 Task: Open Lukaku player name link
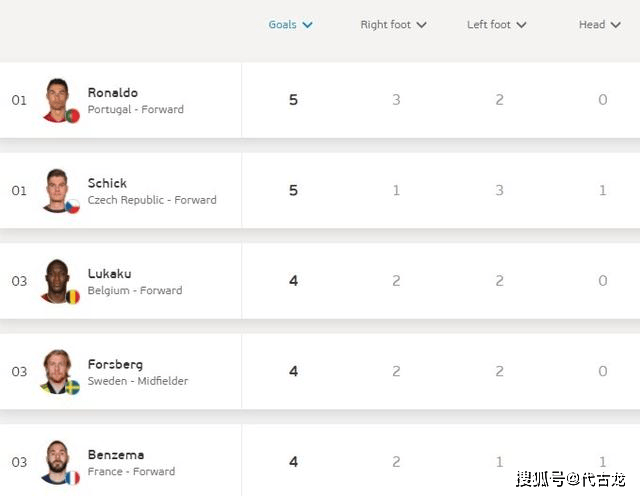coord(109,274)
